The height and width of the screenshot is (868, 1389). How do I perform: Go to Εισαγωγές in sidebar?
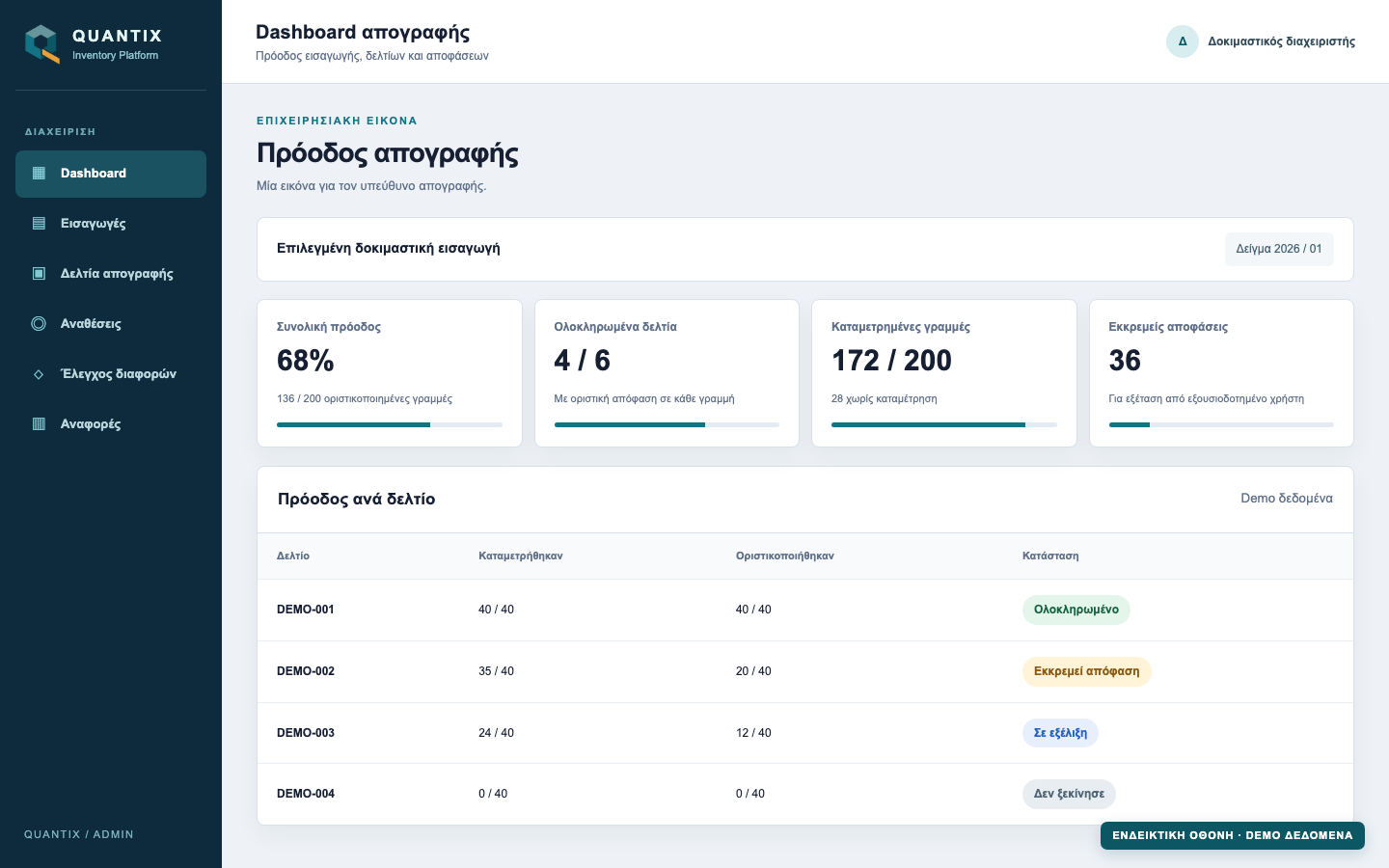point(111,224)
